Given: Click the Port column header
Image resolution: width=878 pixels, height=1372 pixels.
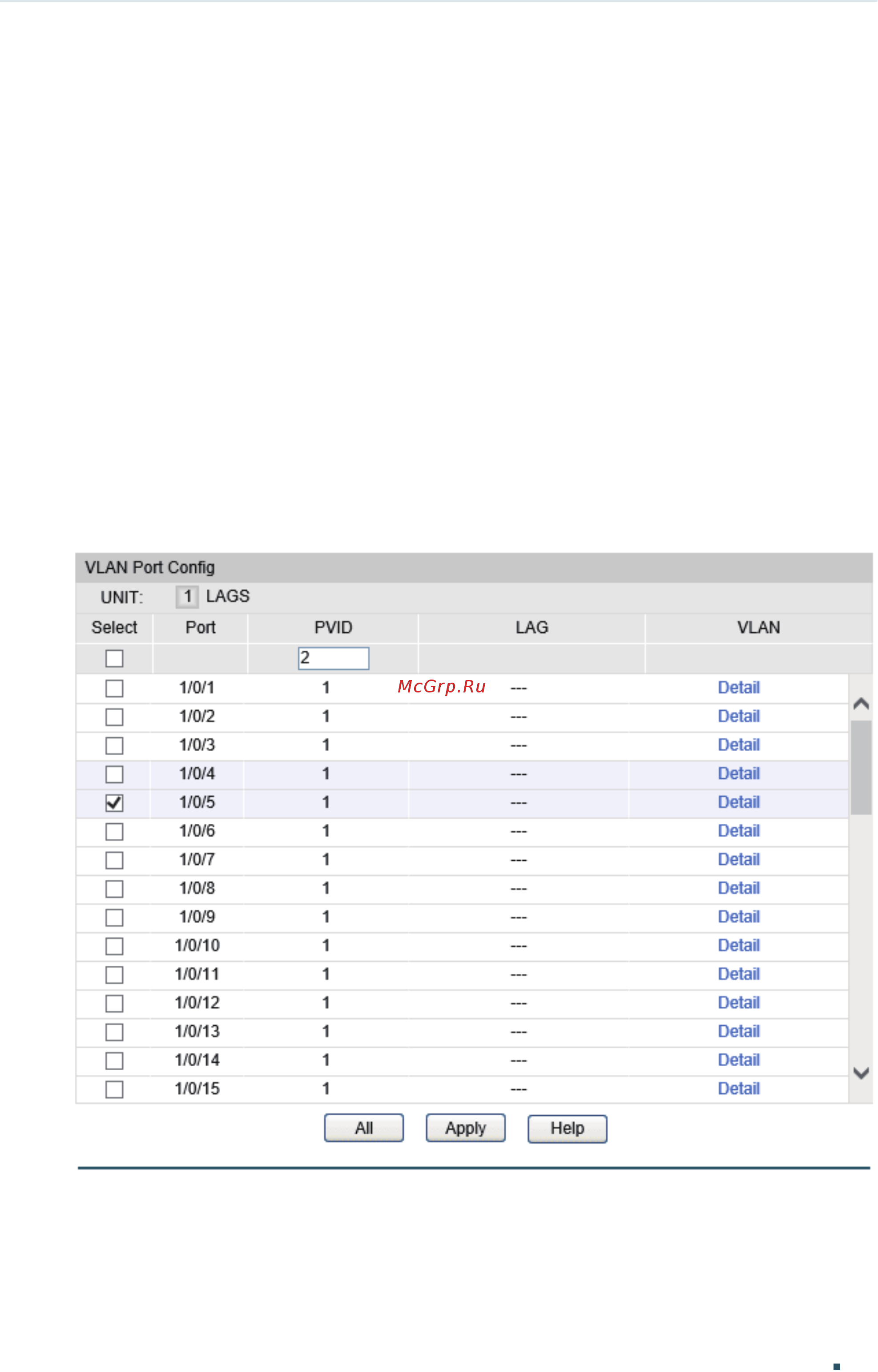Looking at the screenshot, I should [x=200, y=627].
